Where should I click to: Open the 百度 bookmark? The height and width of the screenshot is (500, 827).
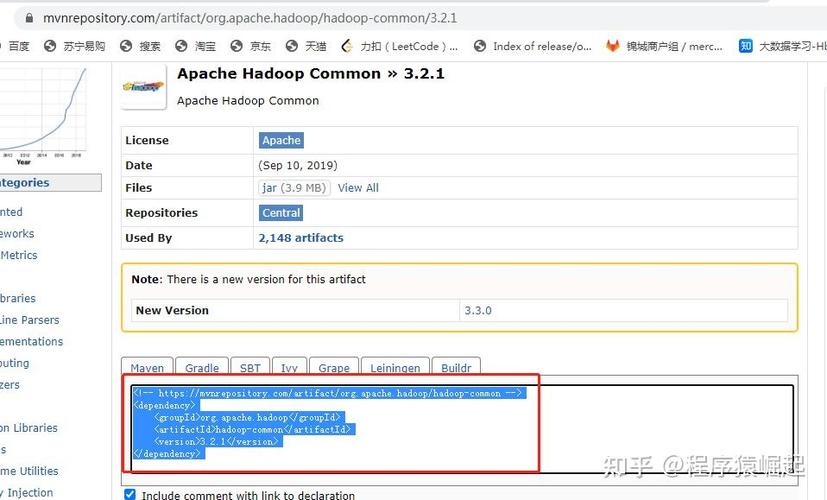(17, 46)
